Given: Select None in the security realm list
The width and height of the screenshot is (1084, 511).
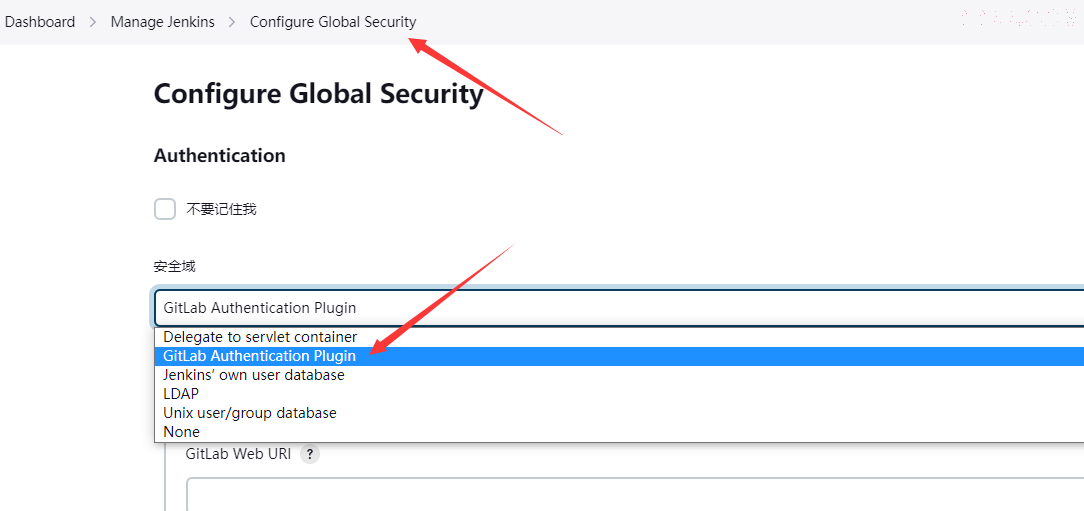Looking at the screenshot, I should [x=619, y=431].
